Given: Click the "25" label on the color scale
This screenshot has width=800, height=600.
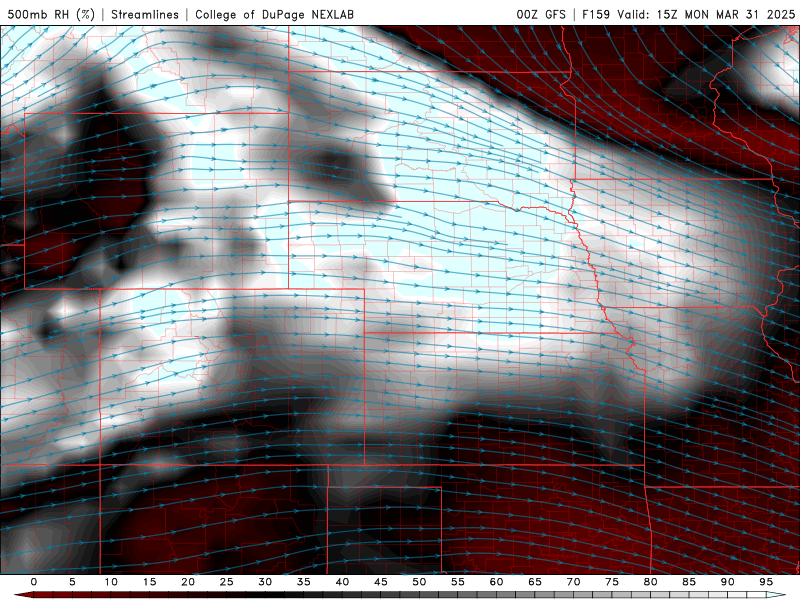Looking at the screenshot, I should coord(227,582).
